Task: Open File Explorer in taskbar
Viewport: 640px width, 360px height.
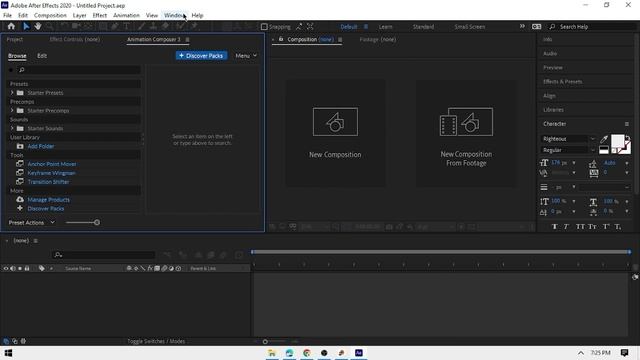Action: [272, 353]
